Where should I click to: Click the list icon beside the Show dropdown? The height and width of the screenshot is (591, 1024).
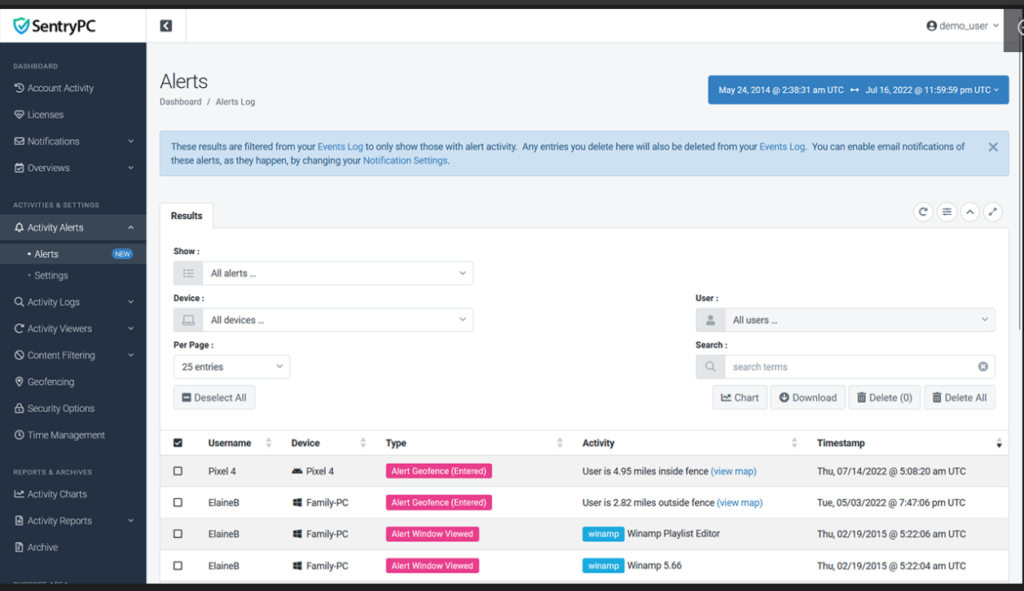click(188, 273)
